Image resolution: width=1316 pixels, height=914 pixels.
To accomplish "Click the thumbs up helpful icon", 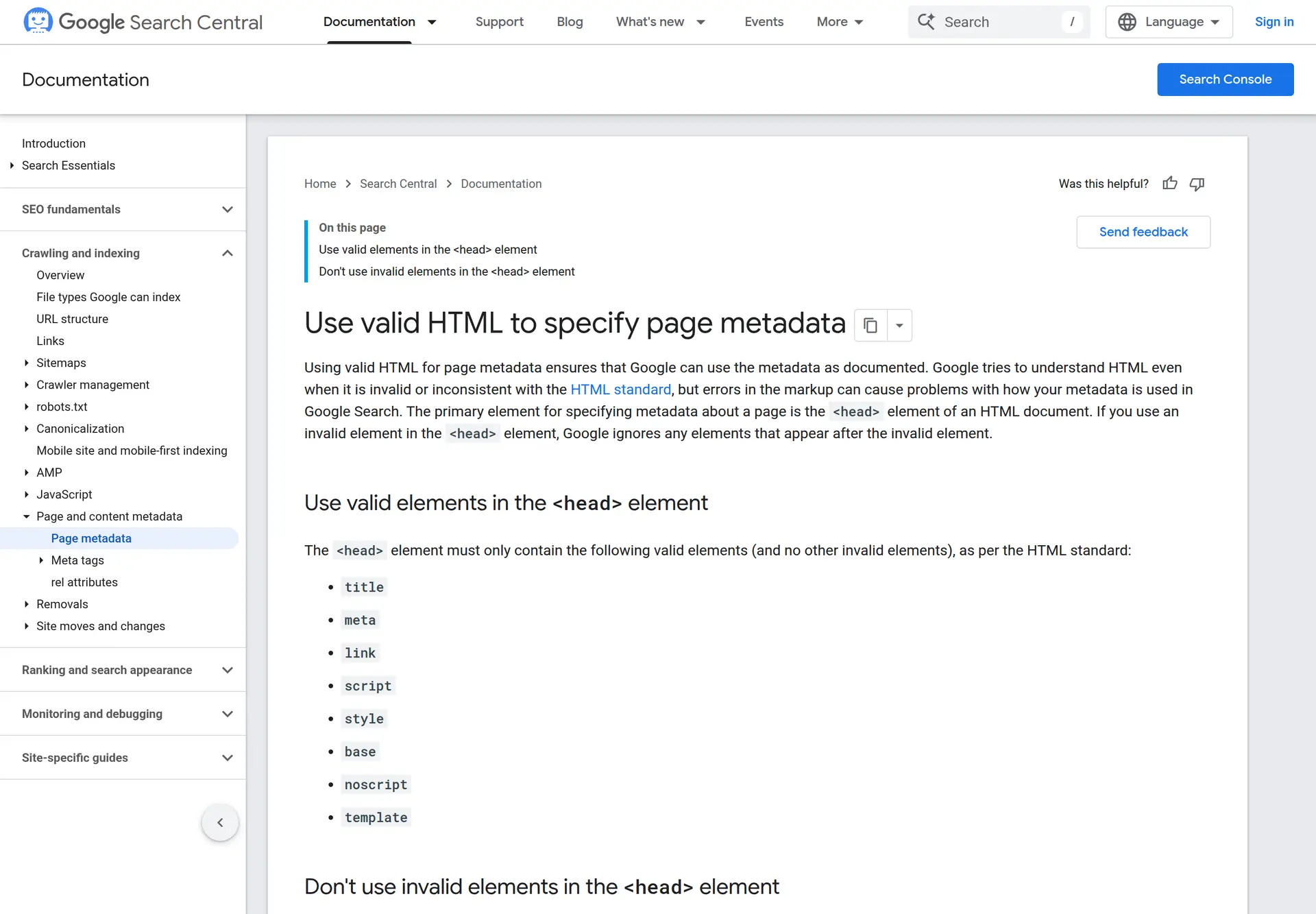I will click(1170, 183).
